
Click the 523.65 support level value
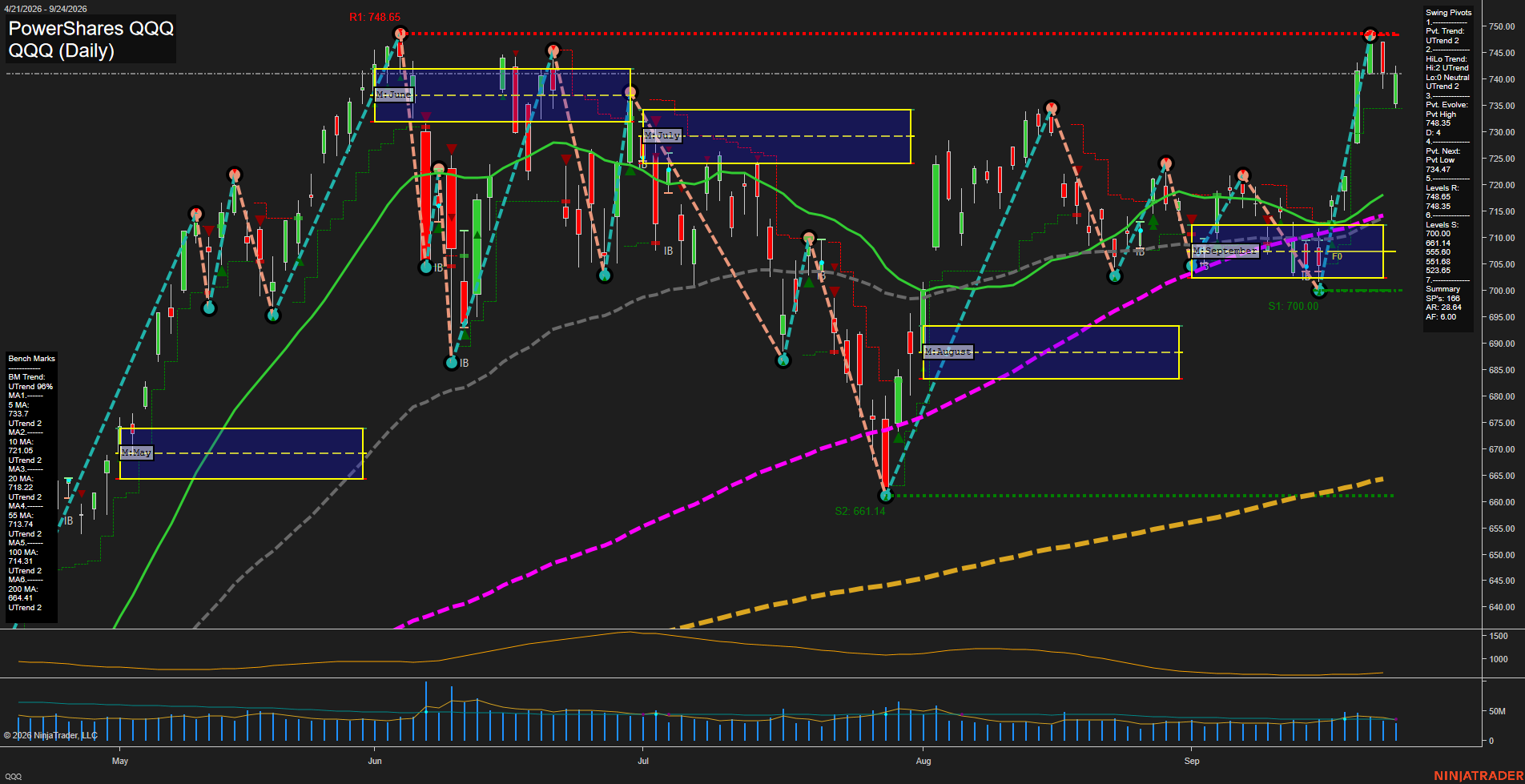1438,271
